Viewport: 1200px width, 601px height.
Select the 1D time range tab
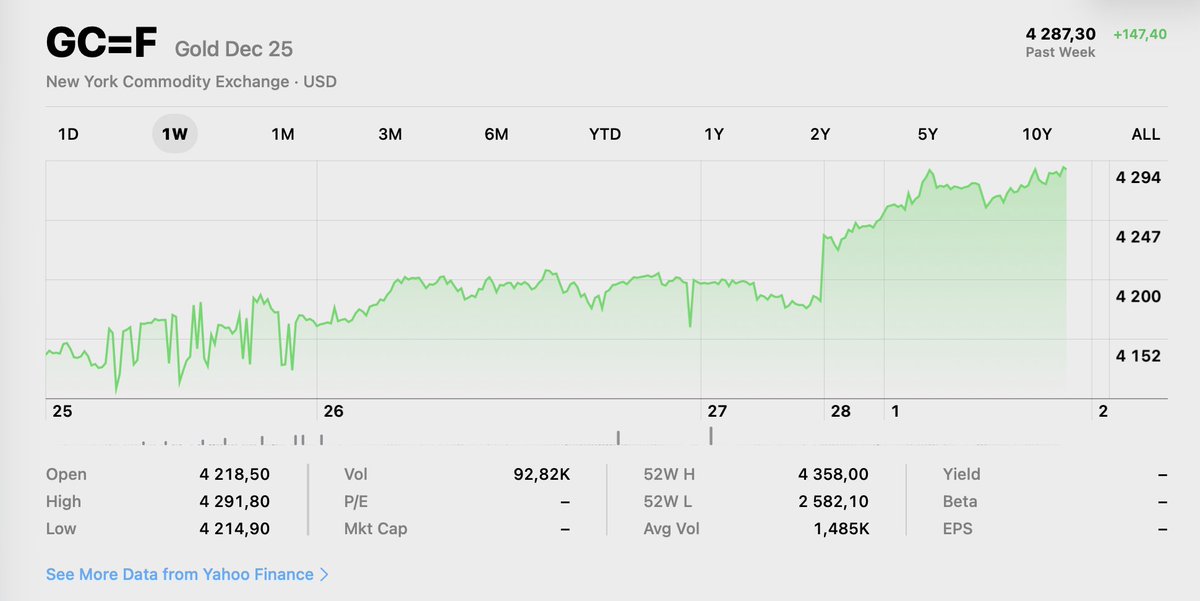(68, 134)
